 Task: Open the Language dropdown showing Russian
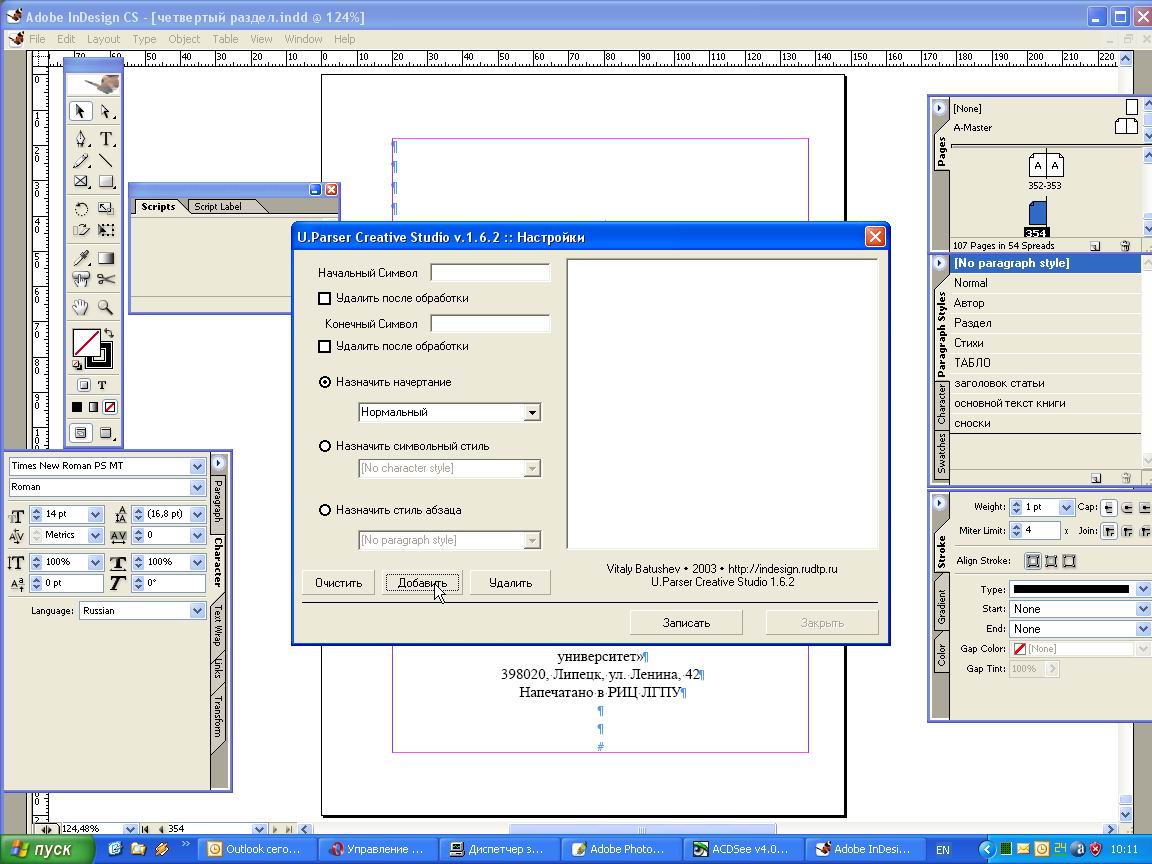[197, 611]
